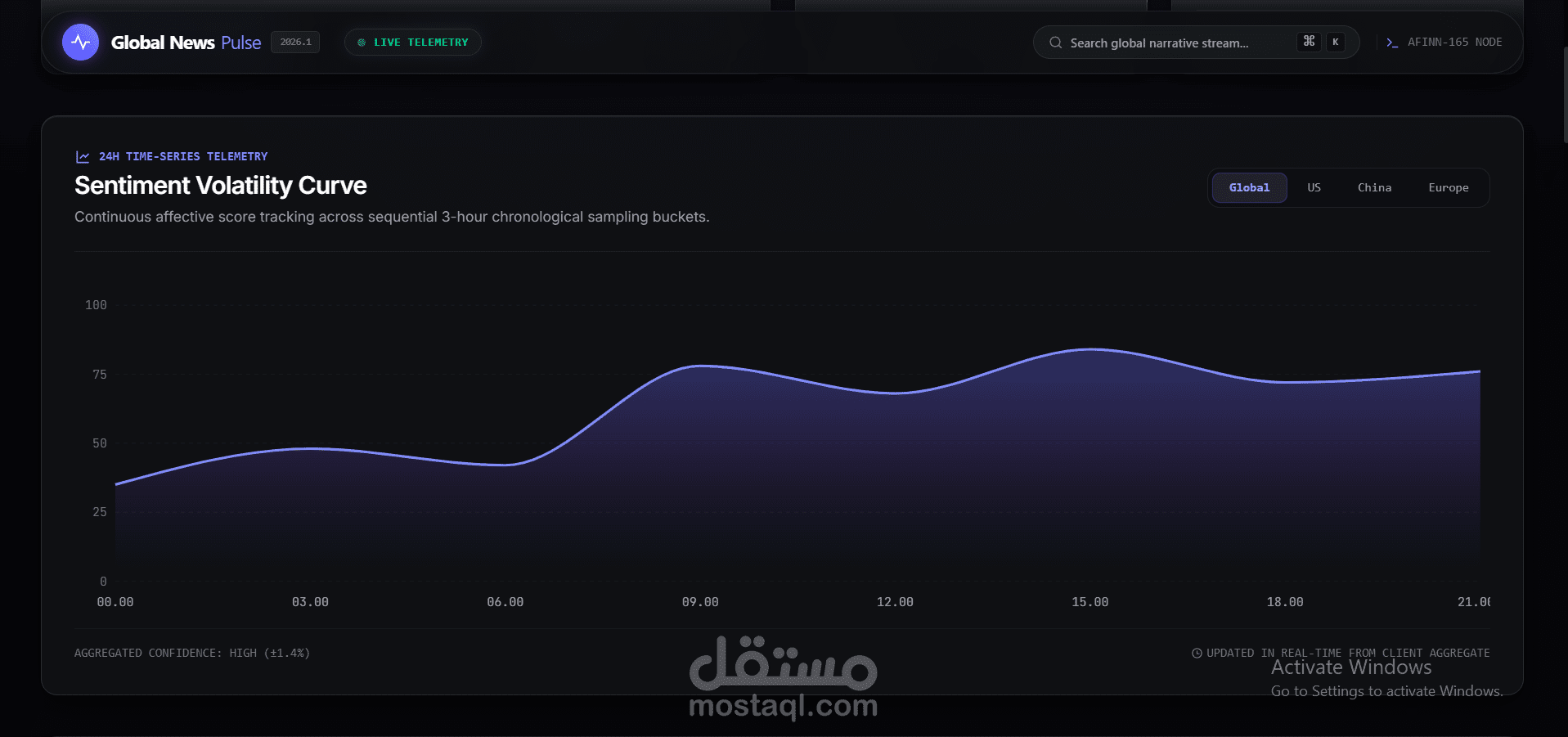
Task: Click the 100 y-axis label
Action: point(96,305)
